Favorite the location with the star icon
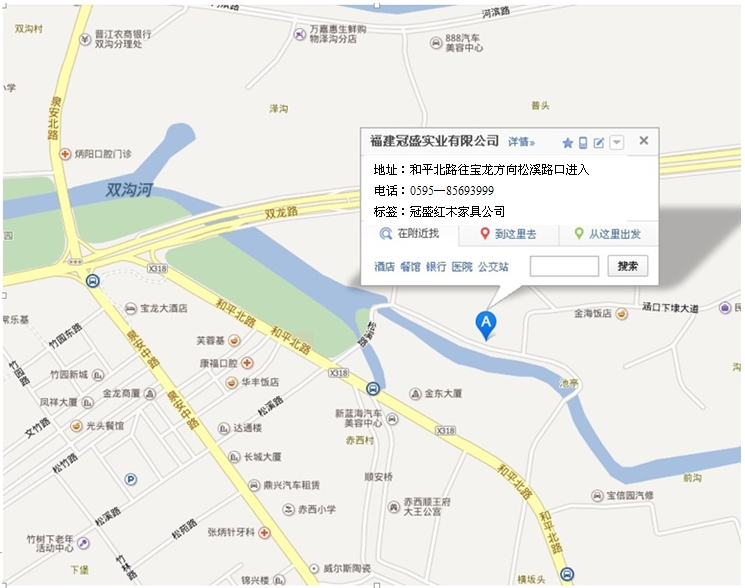 567,142
